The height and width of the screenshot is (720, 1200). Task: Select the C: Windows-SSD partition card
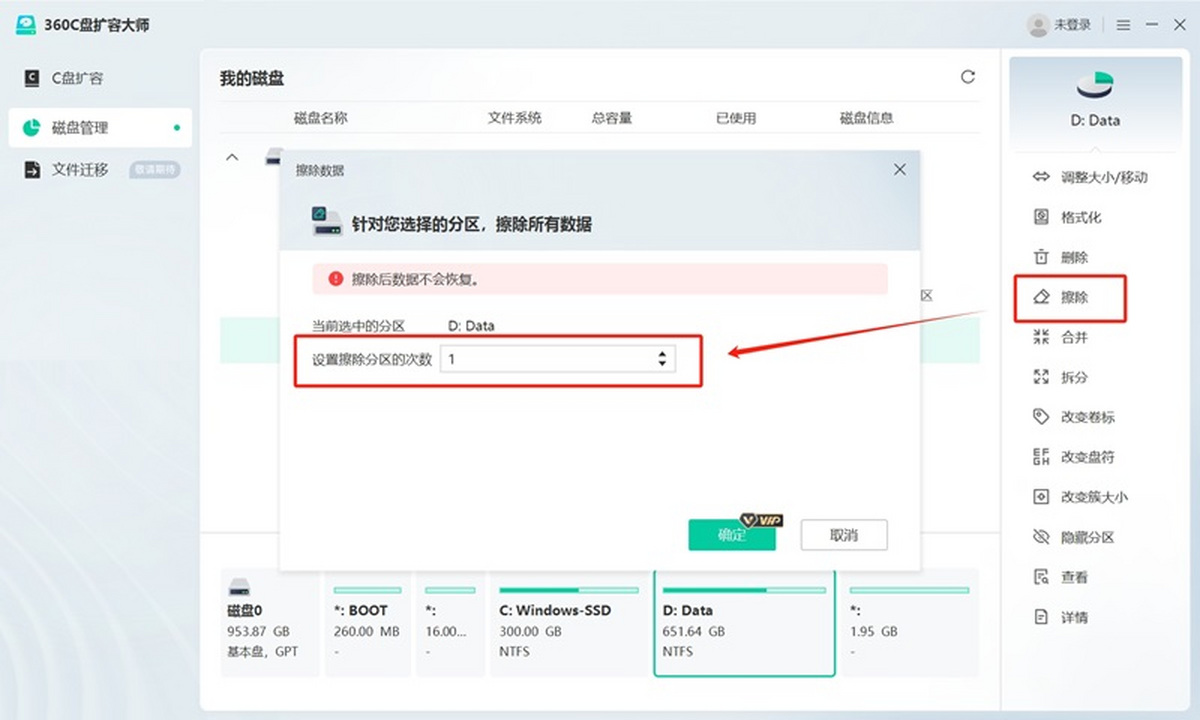(x=568, y=623)
